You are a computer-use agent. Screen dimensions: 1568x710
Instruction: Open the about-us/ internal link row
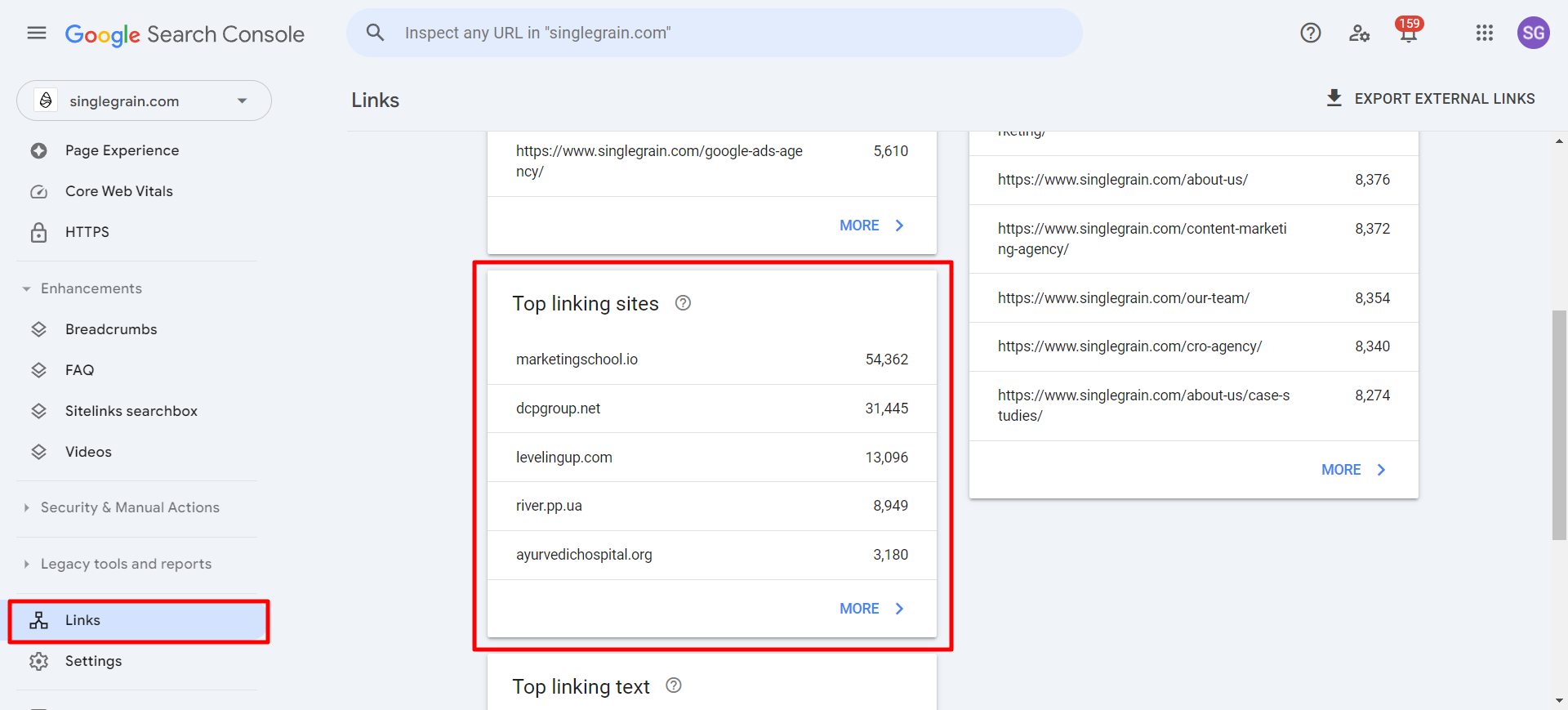pos(1194,180)
